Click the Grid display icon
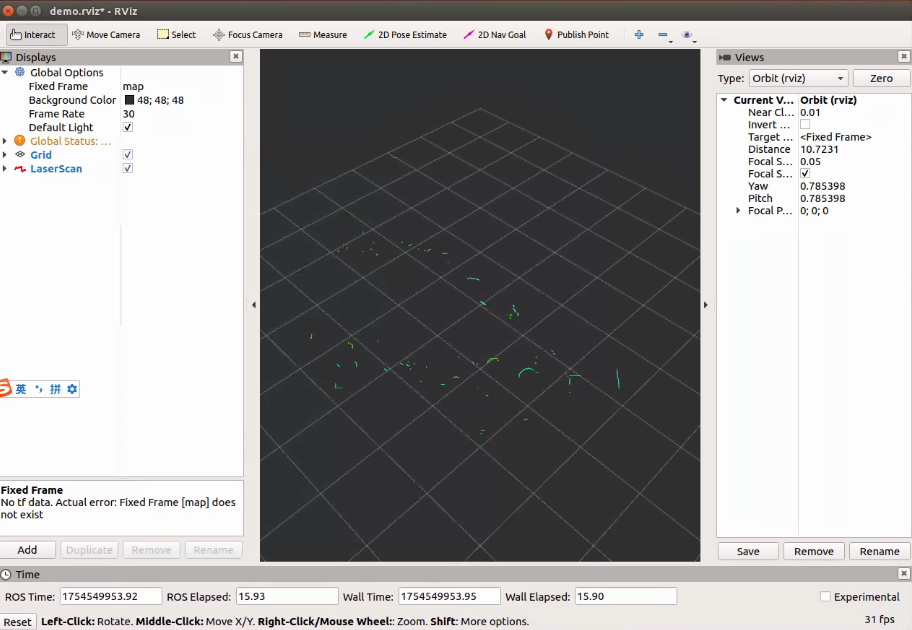 click(20, 155)
